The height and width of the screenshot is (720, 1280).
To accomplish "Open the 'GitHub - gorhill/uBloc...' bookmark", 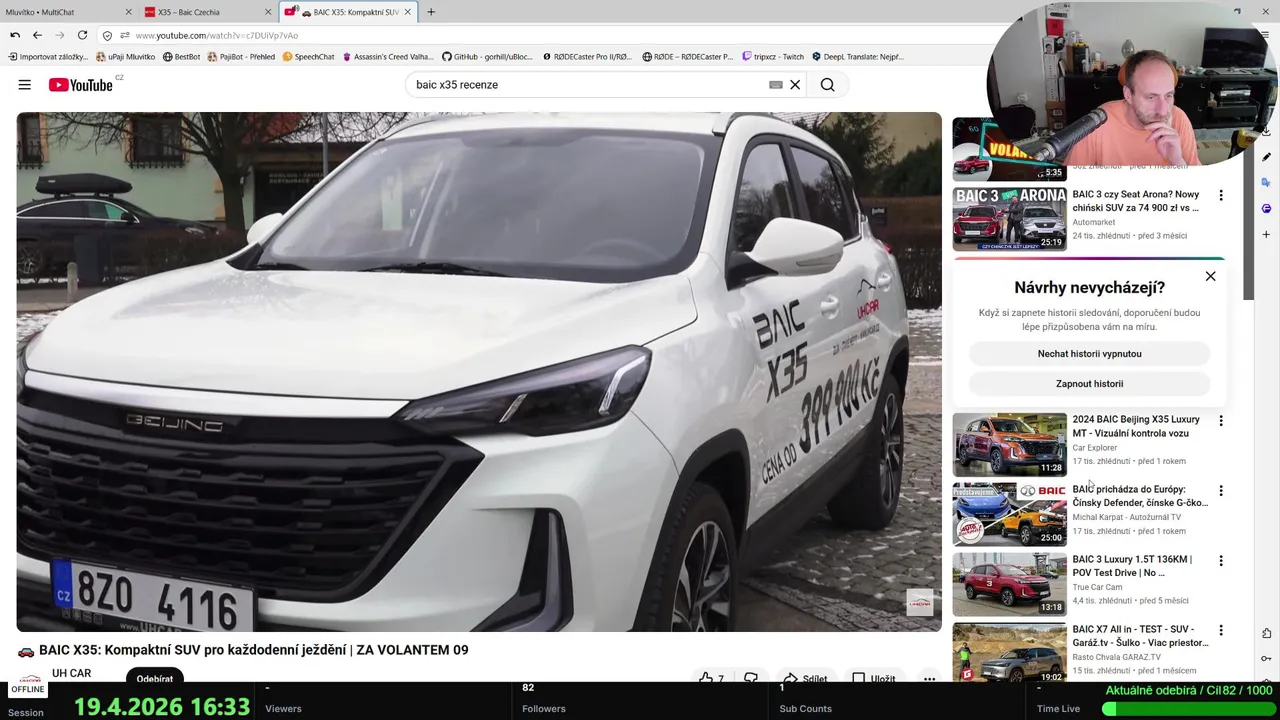I will coord(487,57).
